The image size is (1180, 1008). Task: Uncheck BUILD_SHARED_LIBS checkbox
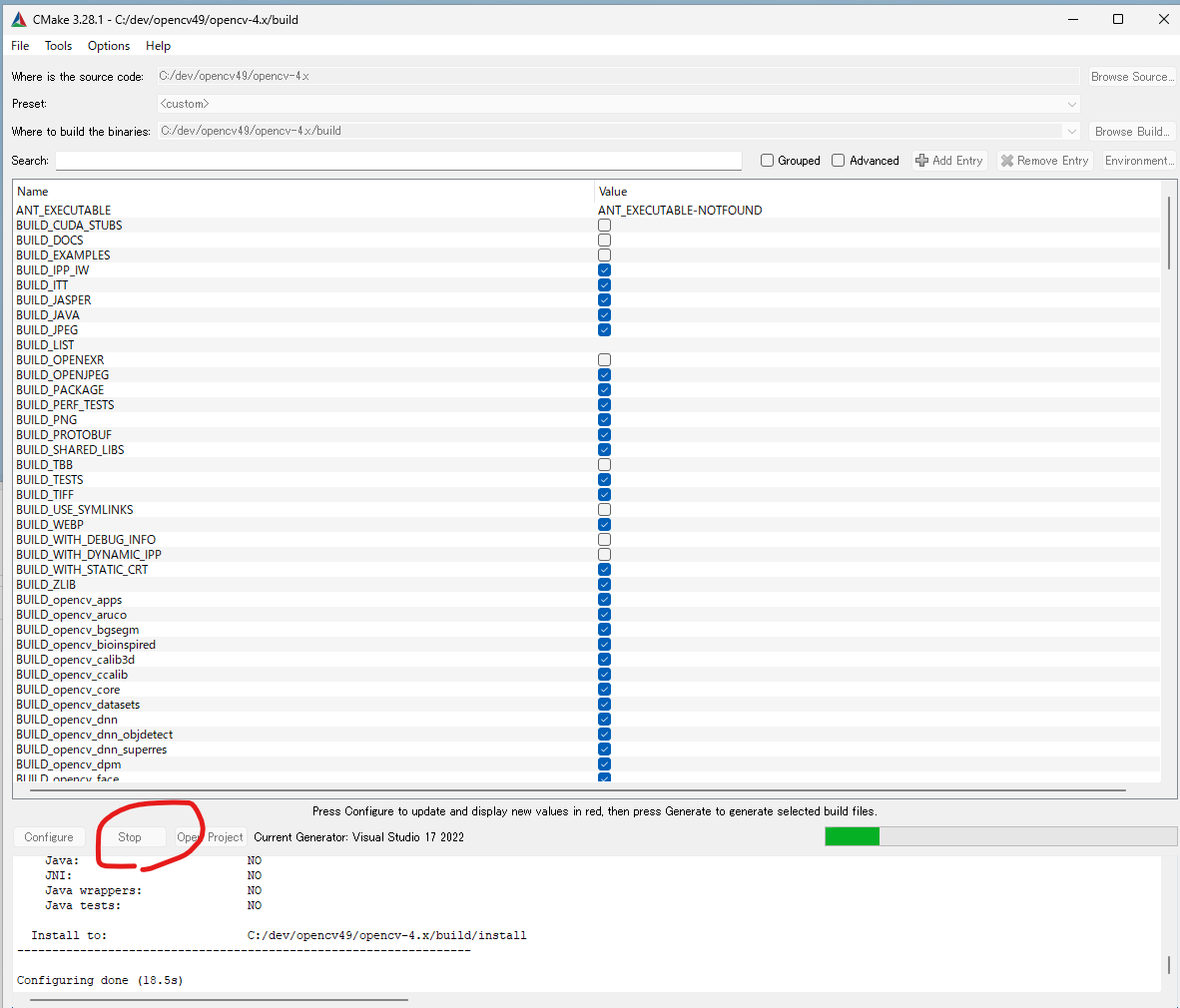tap(604, 450)
